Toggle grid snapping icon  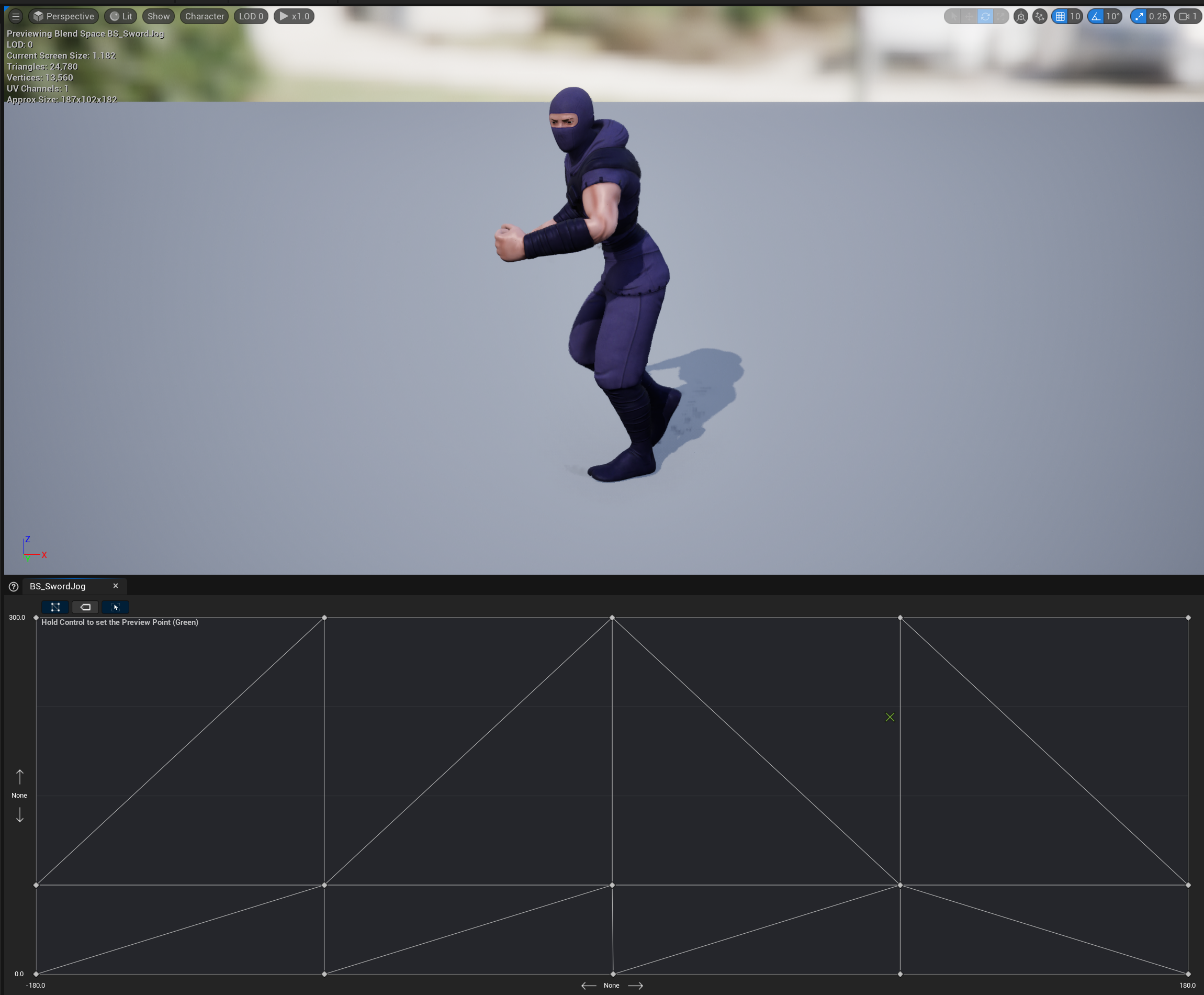pyautogui.click(x=1060, y=16)
